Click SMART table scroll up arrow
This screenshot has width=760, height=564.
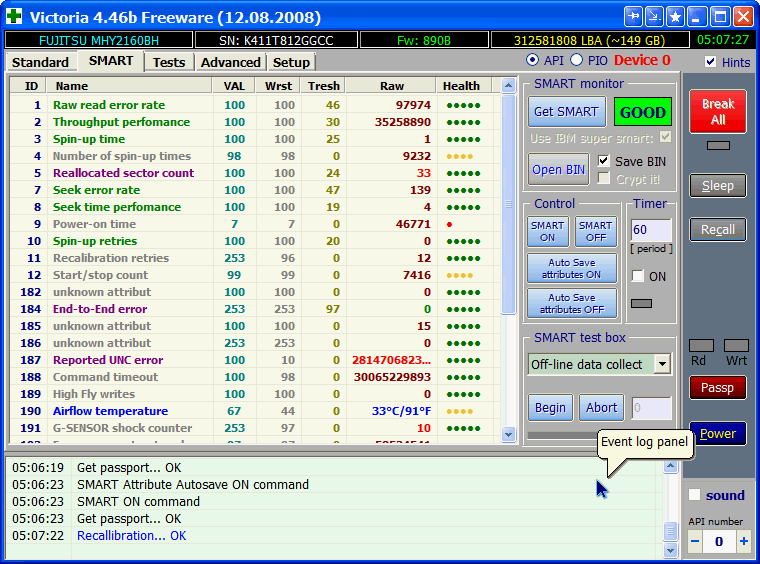(508, 86)
